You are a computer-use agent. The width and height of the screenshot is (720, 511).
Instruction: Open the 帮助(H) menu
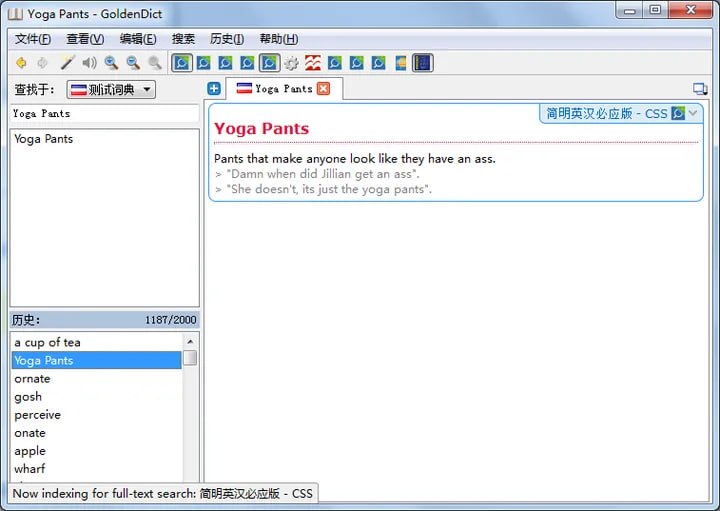(278, 39)
